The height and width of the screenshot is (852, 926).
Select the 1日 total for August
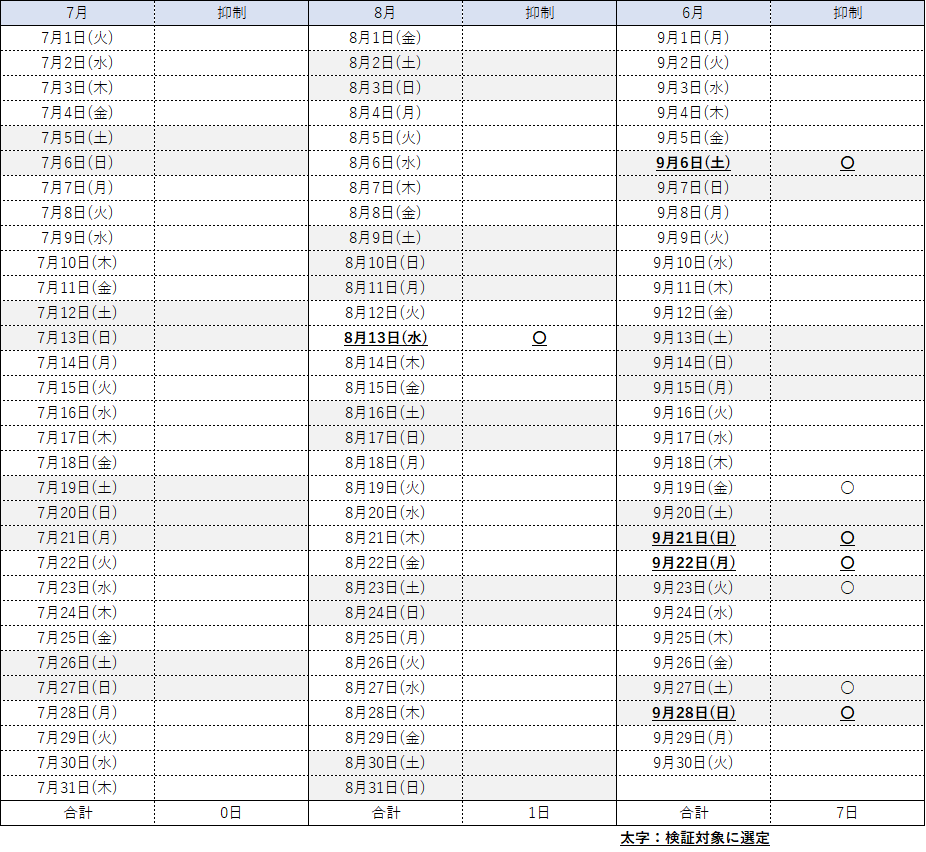(539, 813)
